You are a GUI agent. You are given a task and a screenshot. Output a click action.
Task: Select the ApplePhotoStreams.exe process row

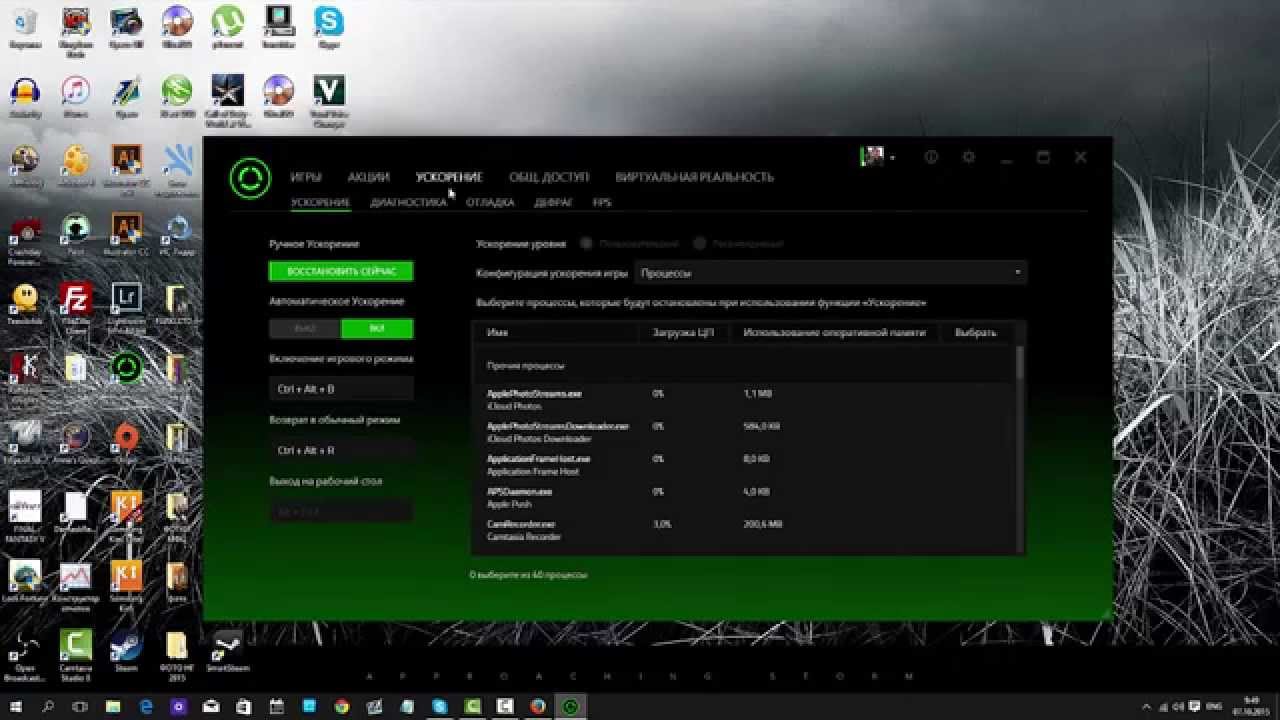pyautogui.click(x=743, y=400)
